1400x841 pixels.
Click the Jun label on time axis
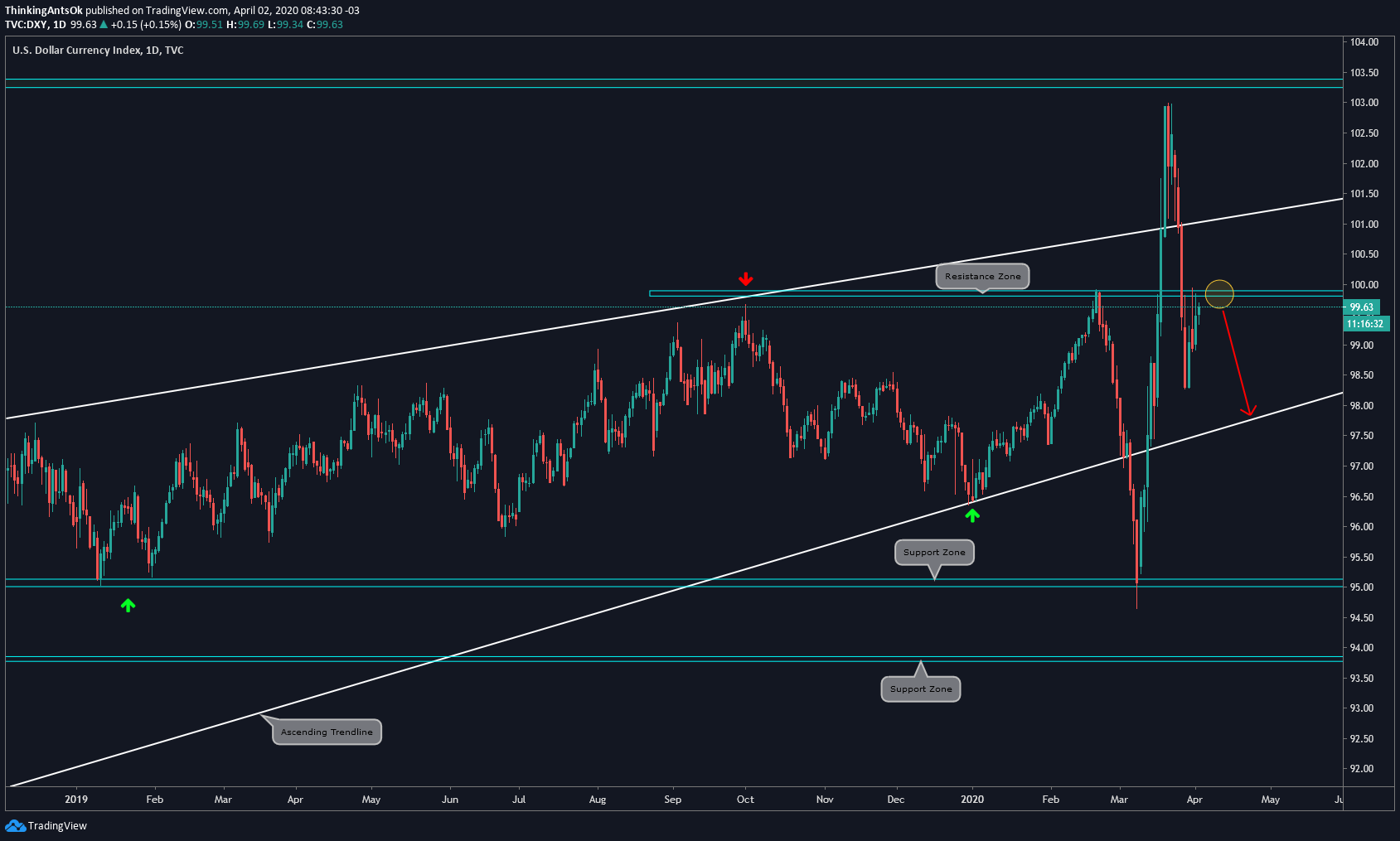[450, 800]
